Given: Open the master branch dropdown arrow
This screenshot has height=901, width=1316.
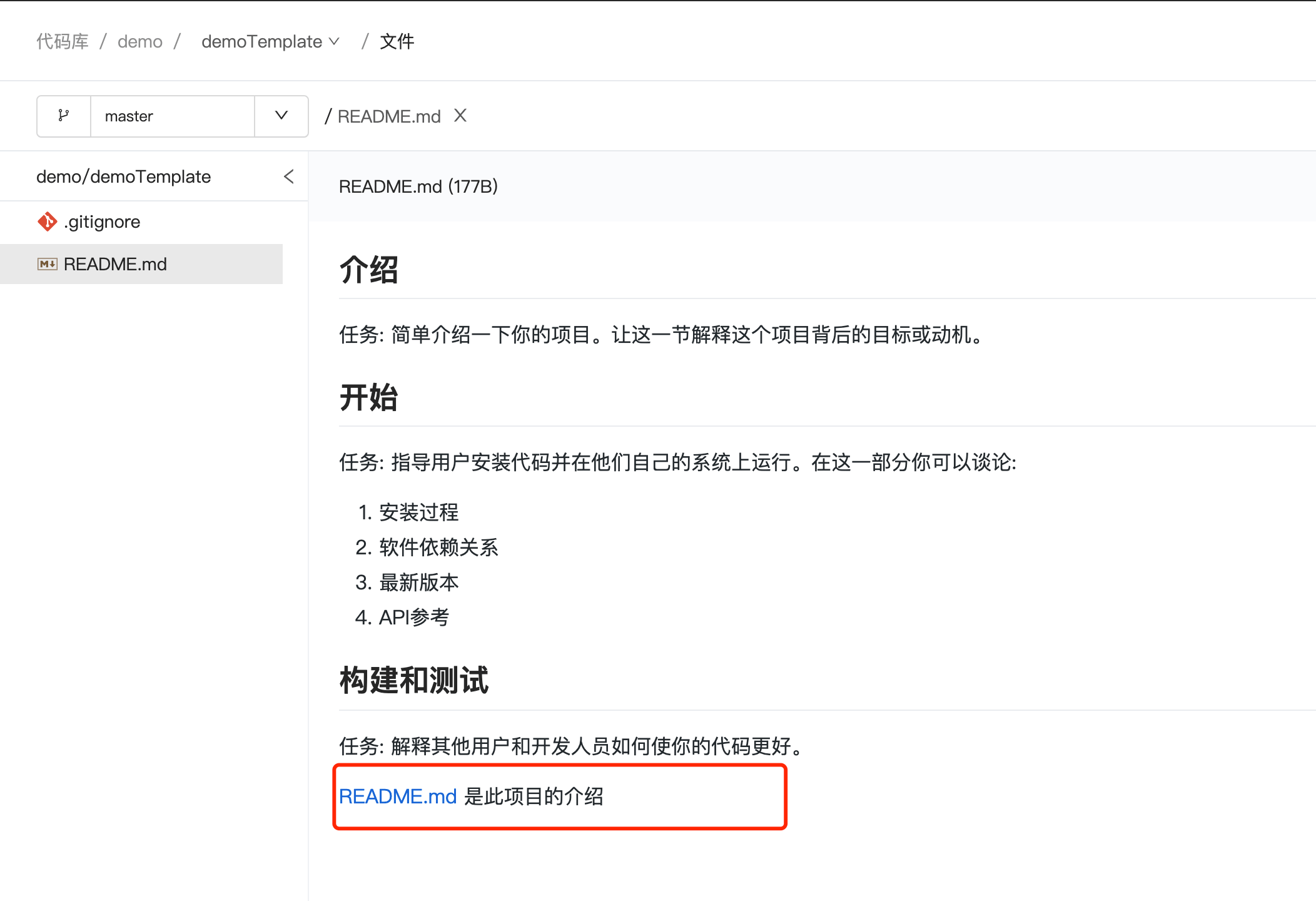Looking at the screenshot, I should (x=281, y=116).
